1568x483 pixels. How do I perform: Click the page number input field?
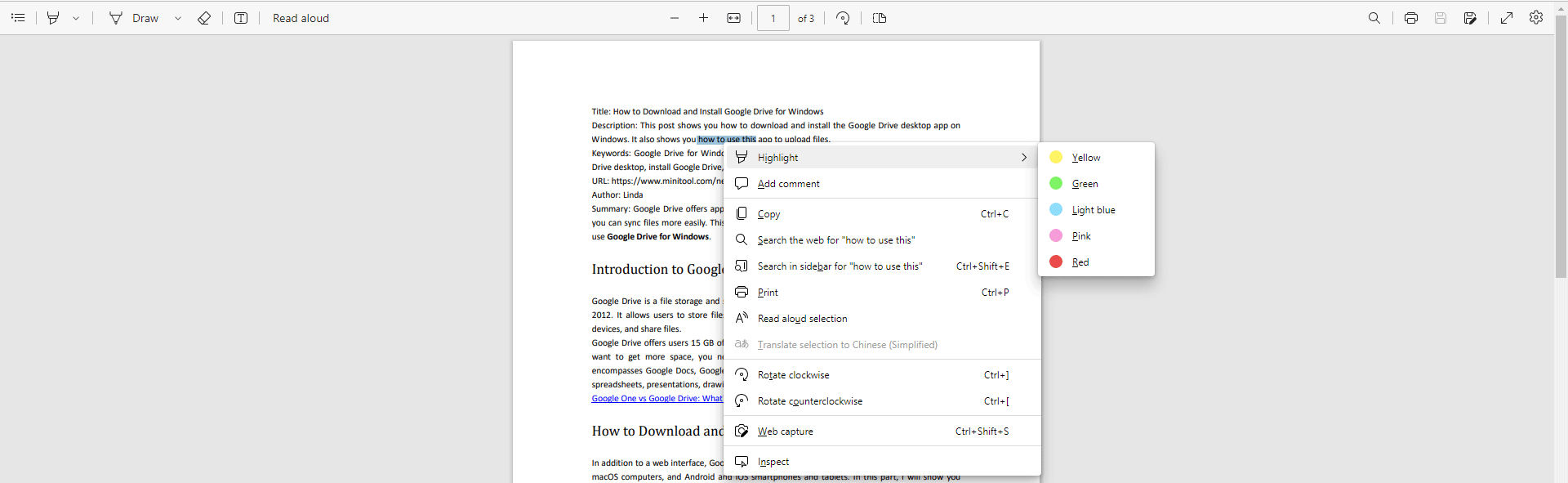pos(773,18)
